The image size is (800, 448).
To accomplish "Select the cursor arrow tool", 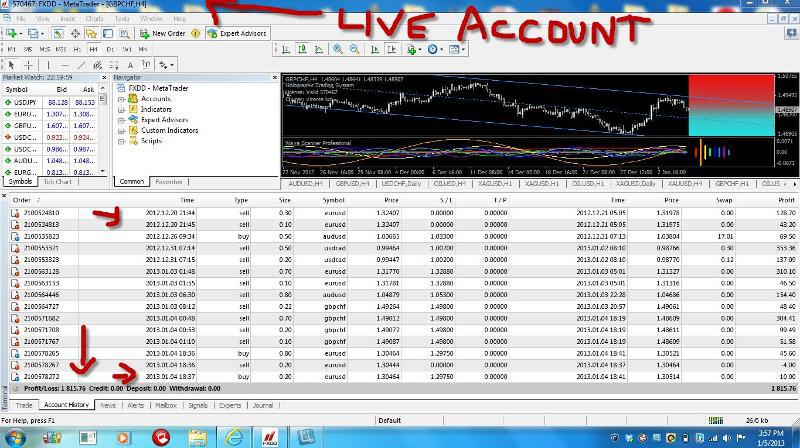I will point(10,64).
